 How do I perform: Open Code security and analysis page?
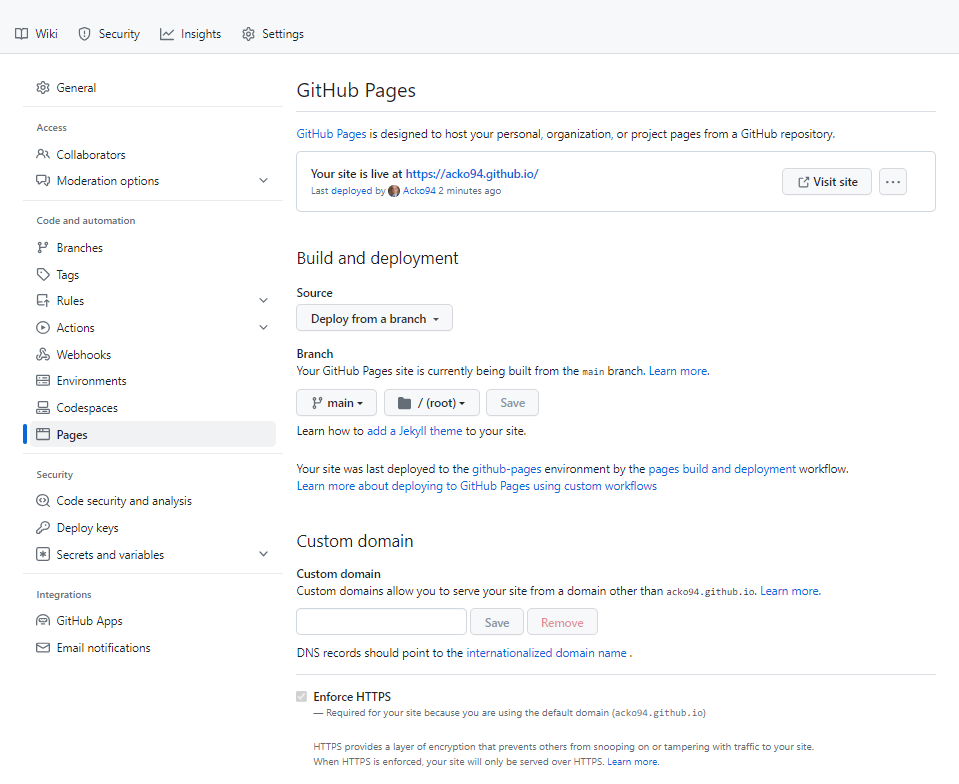pos(153,500)
